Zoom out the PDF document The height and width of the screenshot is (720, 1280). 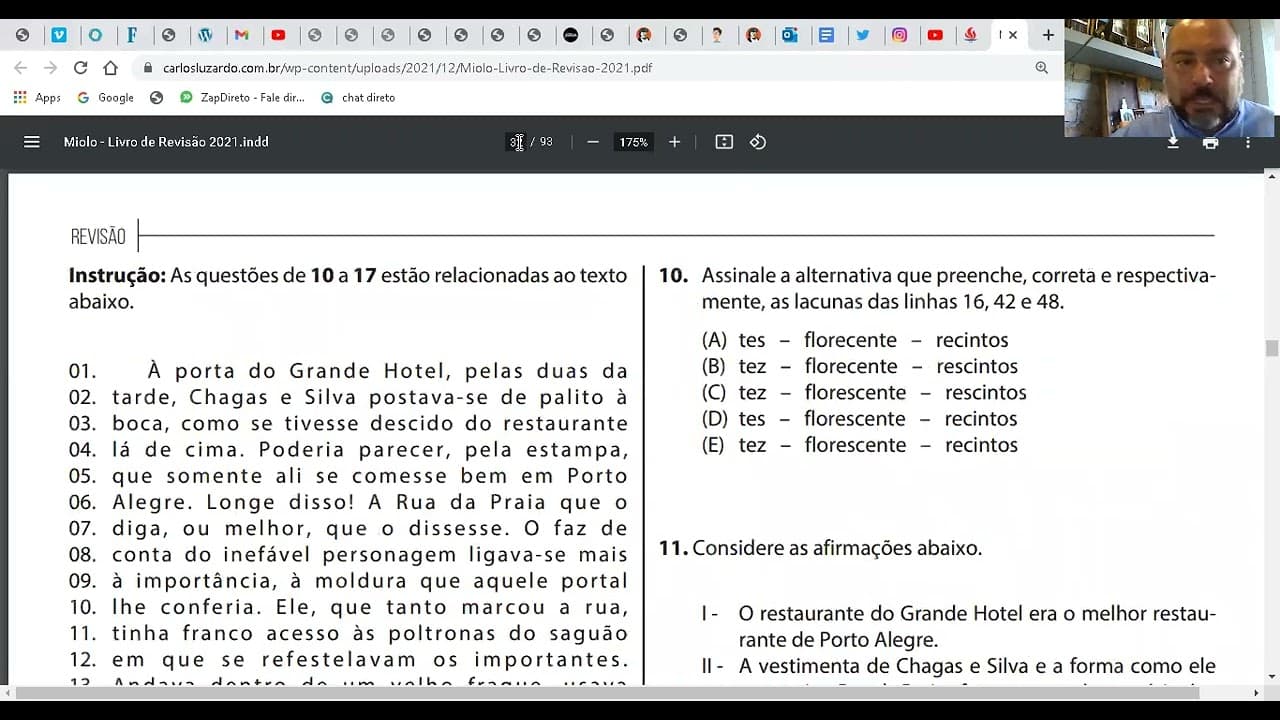pos(593,142)
